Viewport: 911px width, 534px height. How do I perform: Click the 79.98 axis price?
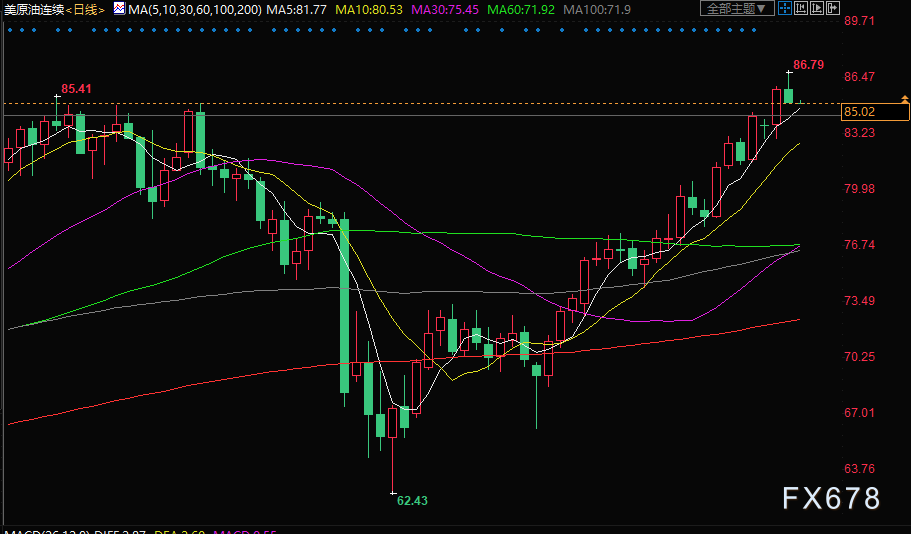859,188
